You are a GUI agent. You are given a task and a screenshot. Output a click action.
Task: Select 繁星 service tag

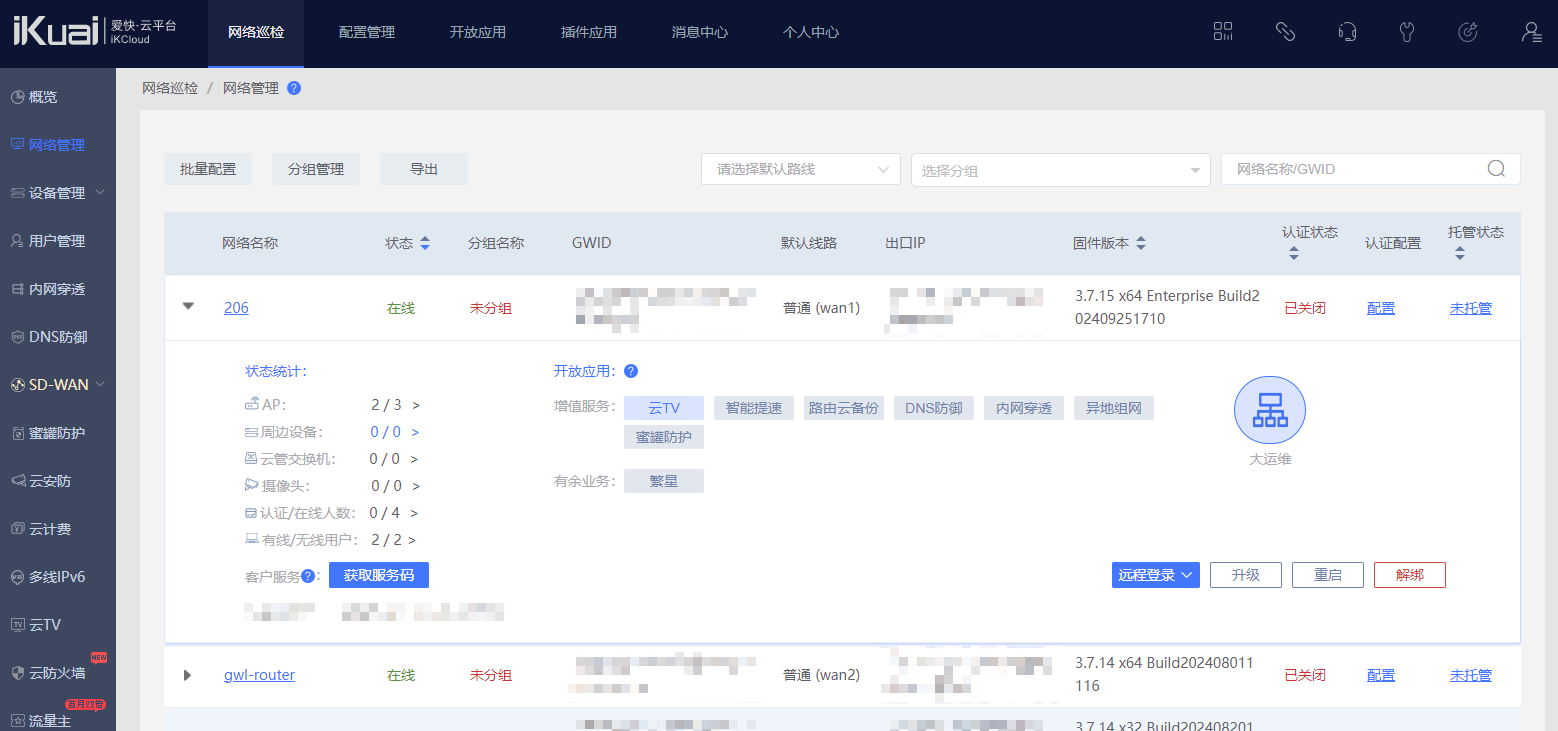[x=664, y=481]
